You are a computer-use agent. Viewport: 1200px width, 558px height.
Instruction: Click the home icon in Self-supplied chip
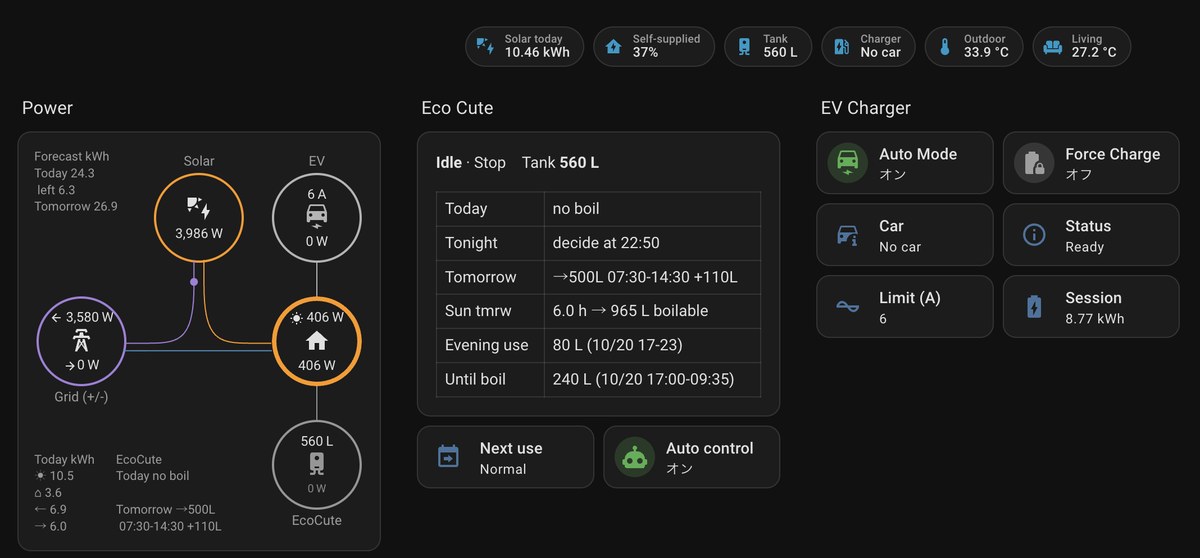click(x=613, y=46)
